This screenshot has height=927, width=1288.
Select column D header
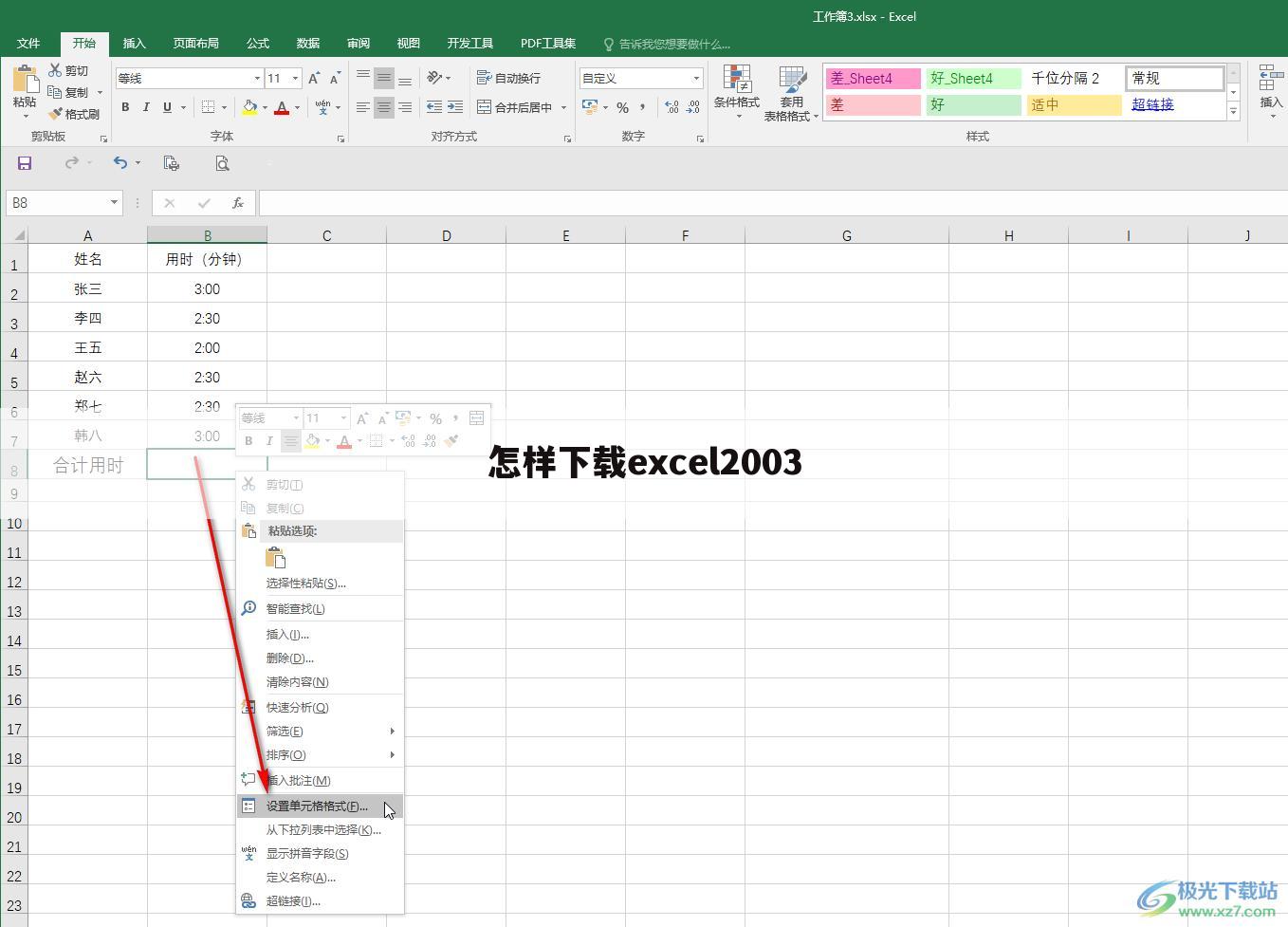point(446,235)
